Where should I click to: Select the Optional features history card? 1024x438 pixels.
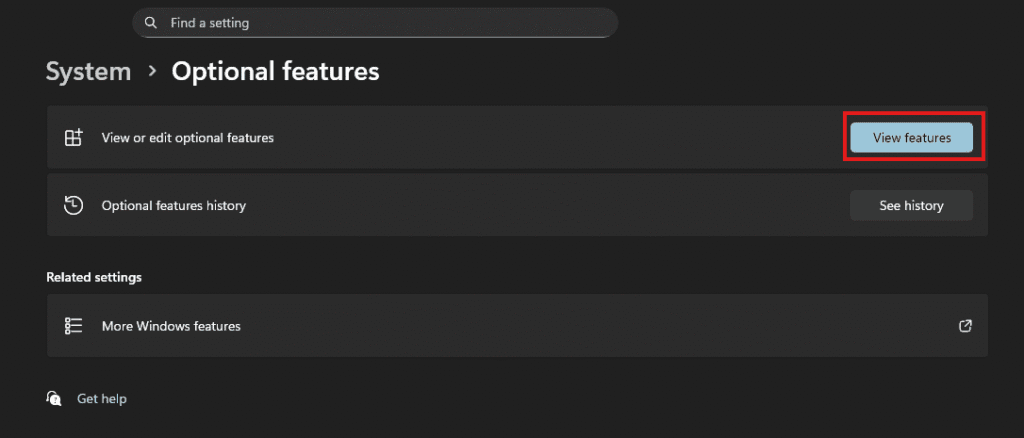pyautogui.click(x=500, y=205)
